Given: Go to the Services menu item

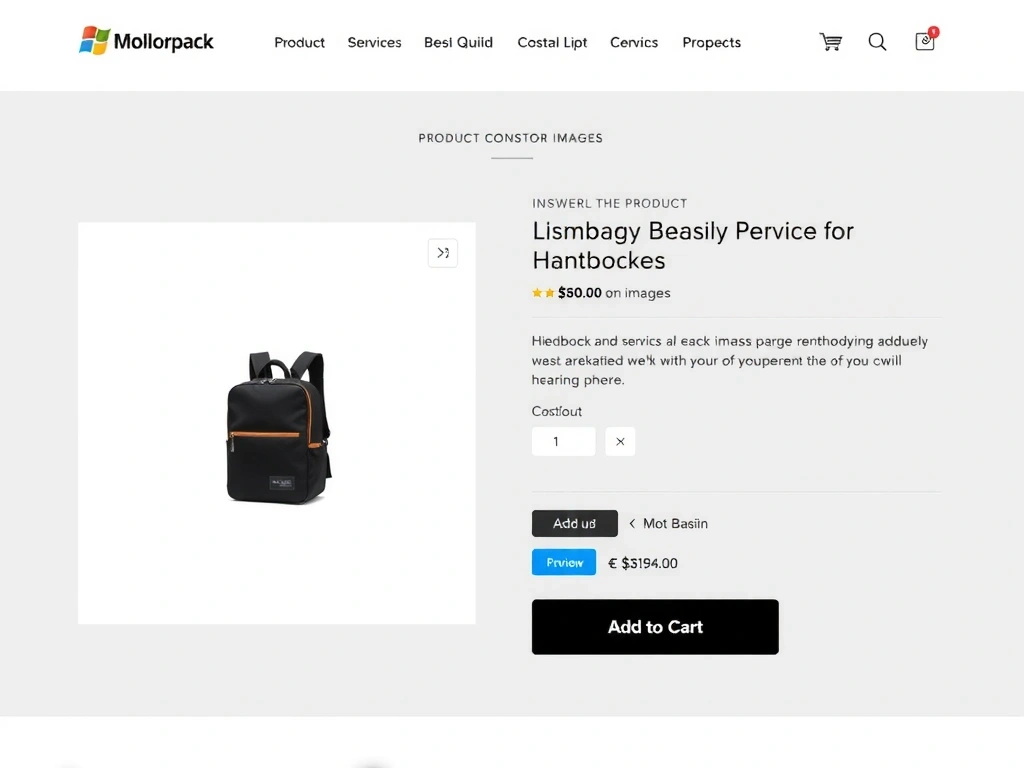Looking at the screenshot, I should [x=374, y=42].
